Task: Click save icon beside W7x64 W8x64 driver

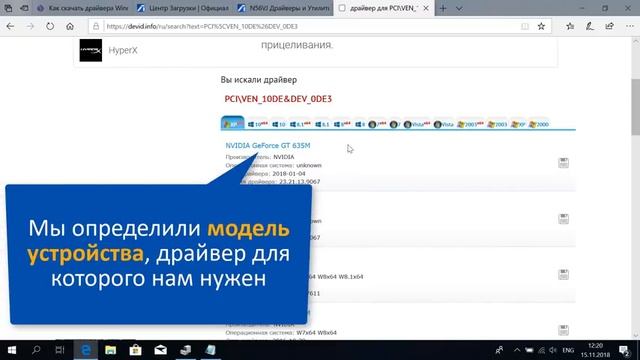Action: click(x=563, y=330)
